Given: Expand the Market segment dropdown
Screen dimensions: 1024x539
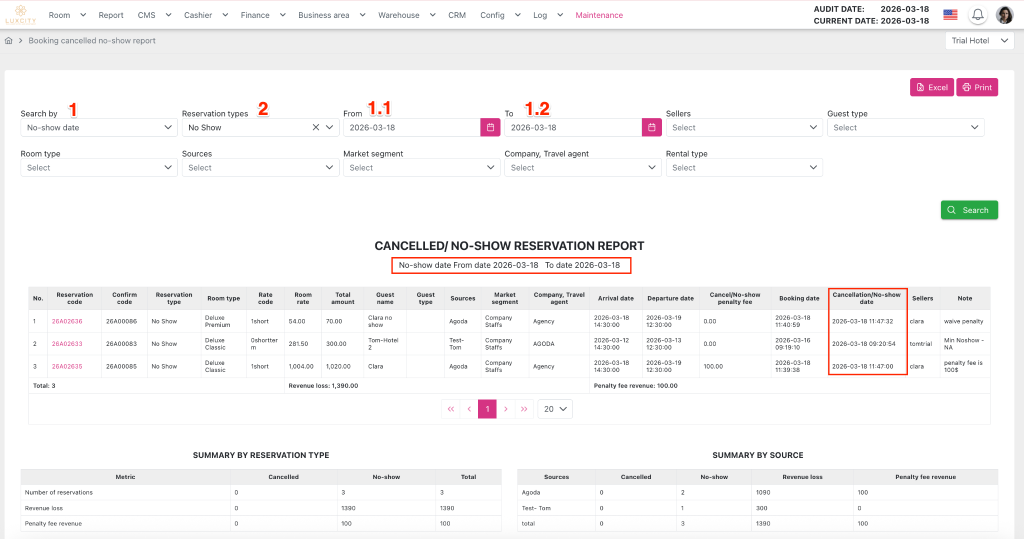Looking at the screenshot, I should [420, 168].
